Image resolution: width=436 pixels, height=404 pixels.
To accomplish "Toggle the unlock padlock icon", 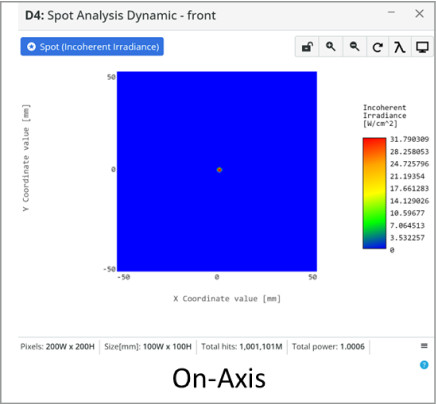I will tap(307, 47).
